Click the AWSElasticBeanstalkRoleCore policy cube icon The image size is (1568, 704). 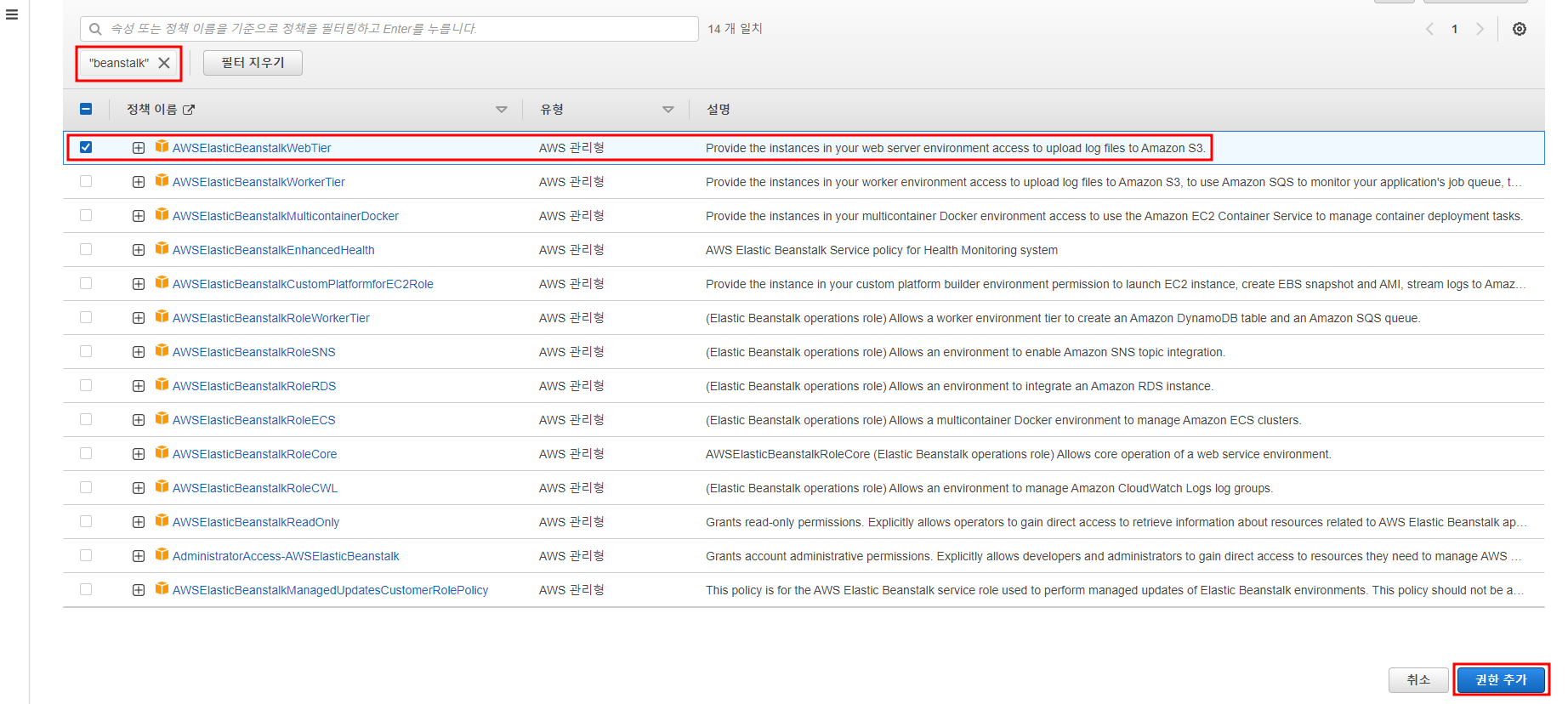162,452
